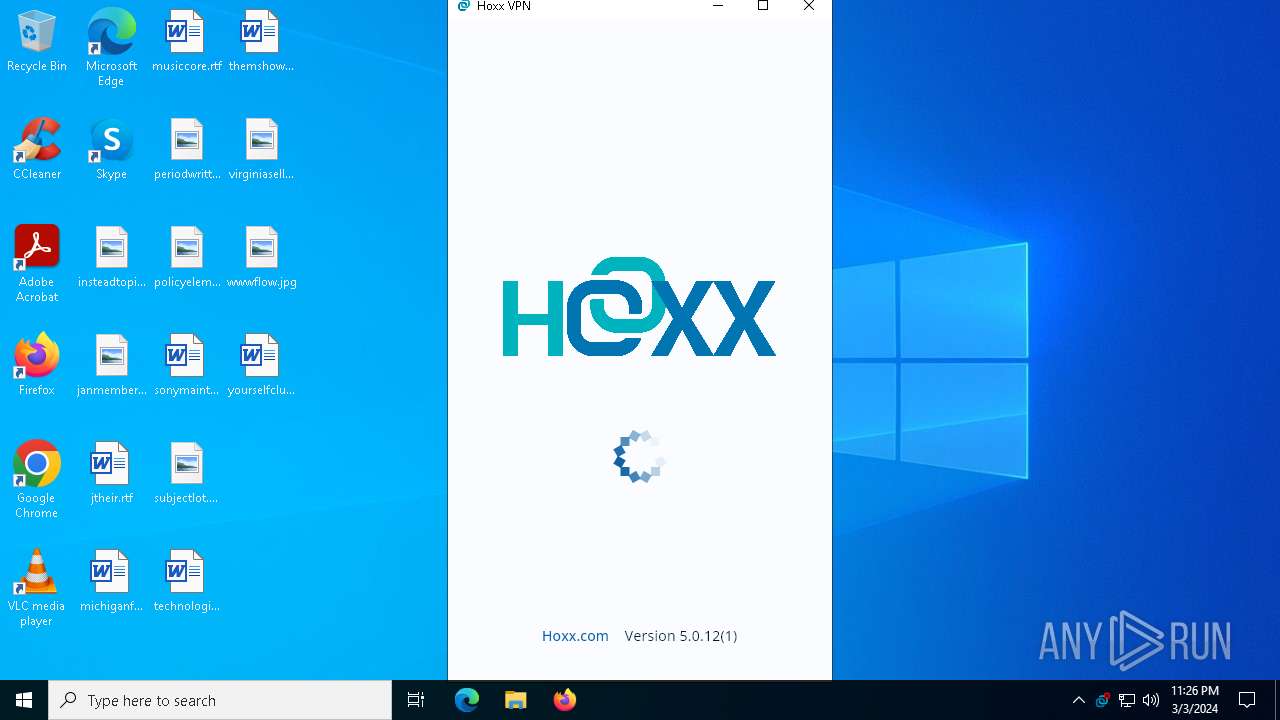The width and height of the screenshot is (1280, 720).
Task: Select janmember image file on desktop
Action: [111, 365]
